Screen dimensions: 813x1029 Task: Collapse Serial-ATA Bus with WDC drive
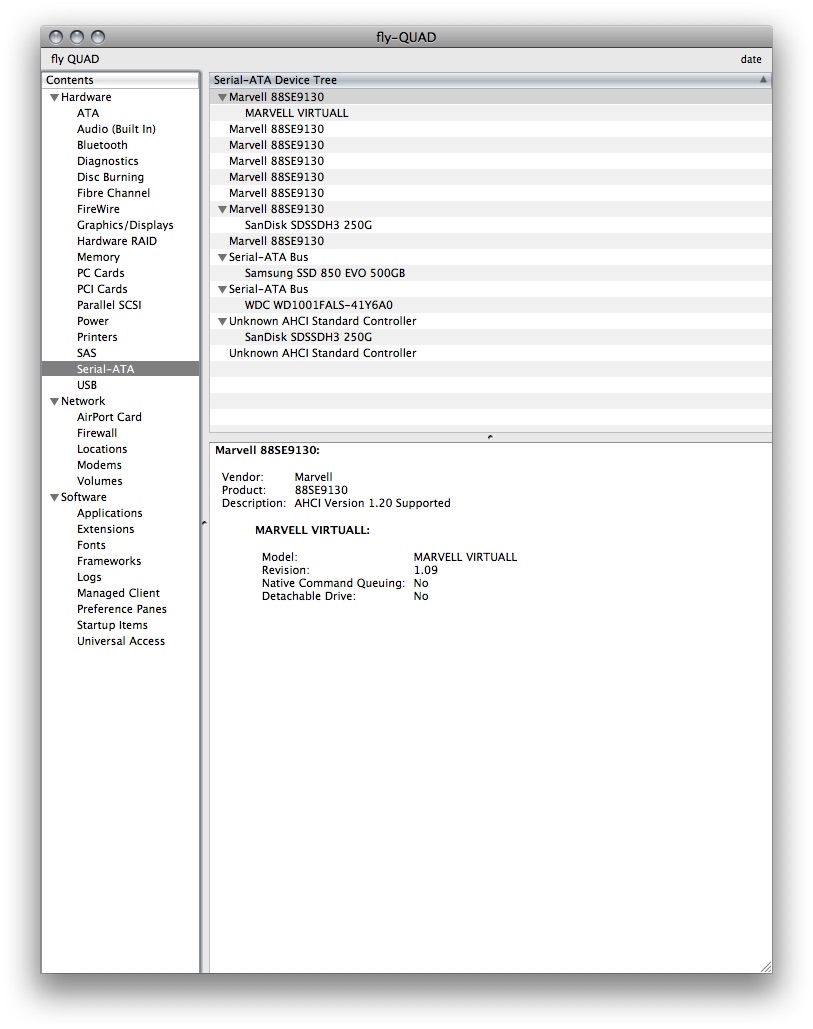click(x=222, y=289)
